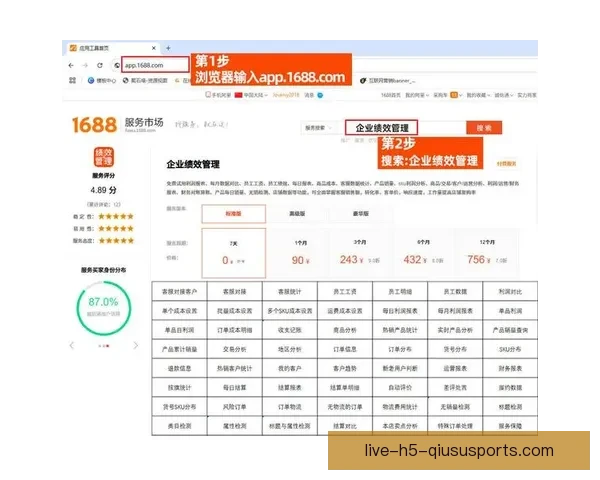This screenshot has width=600, height=480.
Task: Click the 属性检测 cell
Action: click(x=235, y=426)
